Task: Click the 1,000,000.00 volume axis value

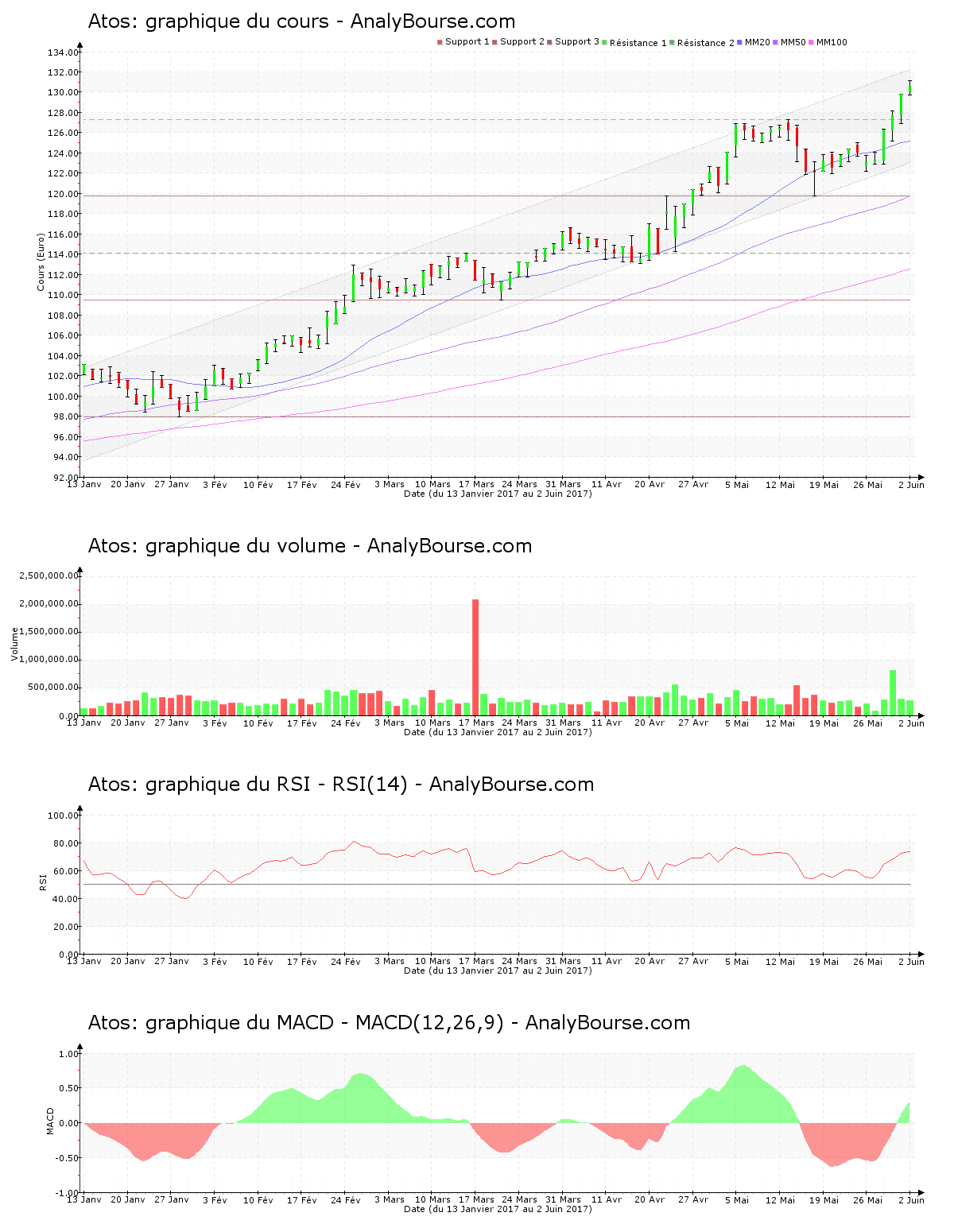Action: coord(49,659)
